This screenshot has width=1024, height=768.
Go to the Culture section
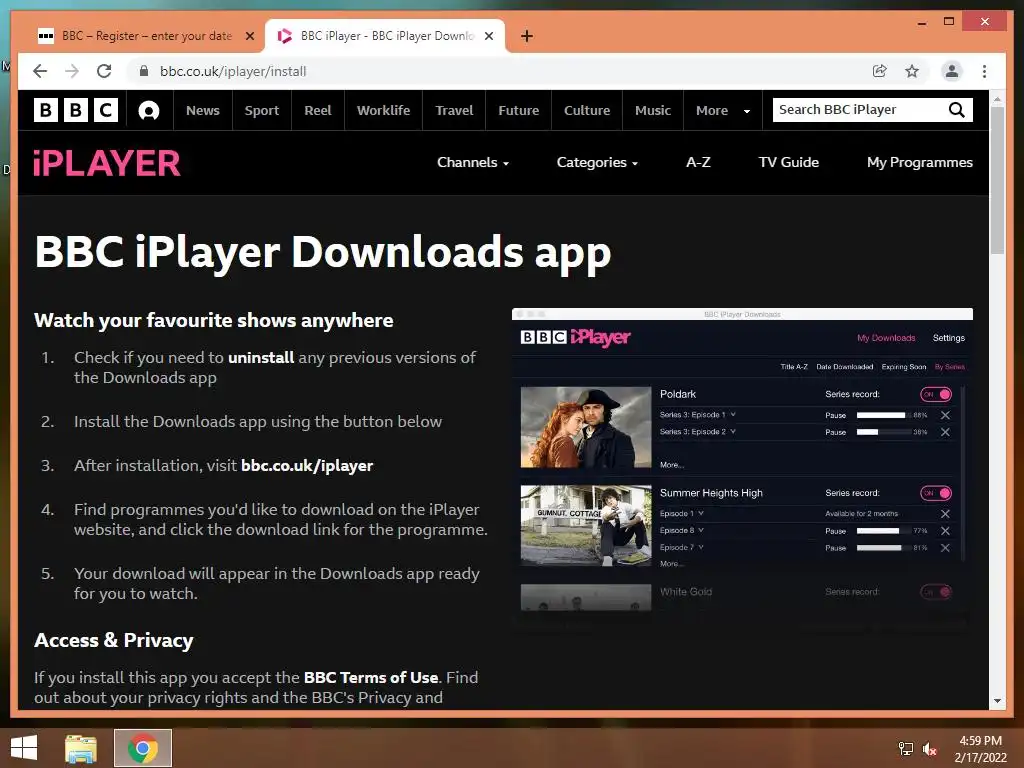click(586, 110)
